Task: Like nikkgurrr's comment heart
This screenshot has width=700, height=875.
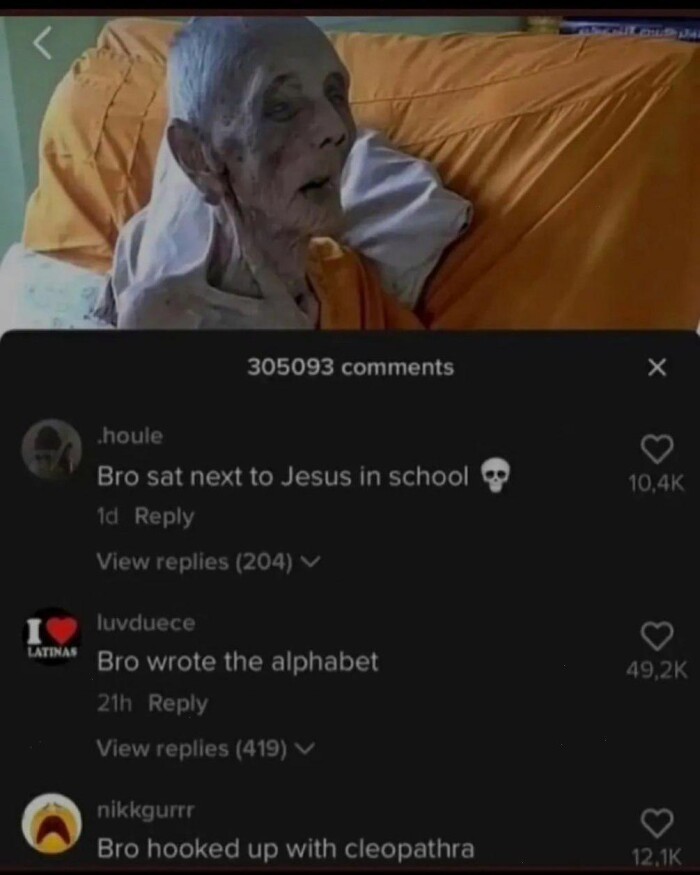Action: (x=656, y=823)
